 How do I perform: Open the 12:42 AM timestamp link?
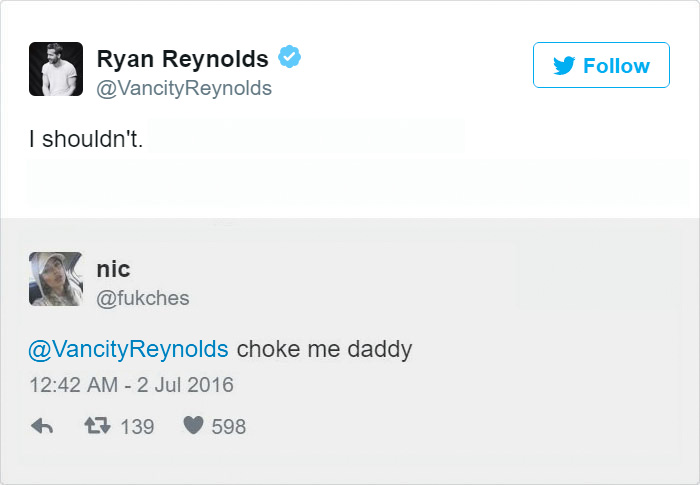(x=75, y=384)
